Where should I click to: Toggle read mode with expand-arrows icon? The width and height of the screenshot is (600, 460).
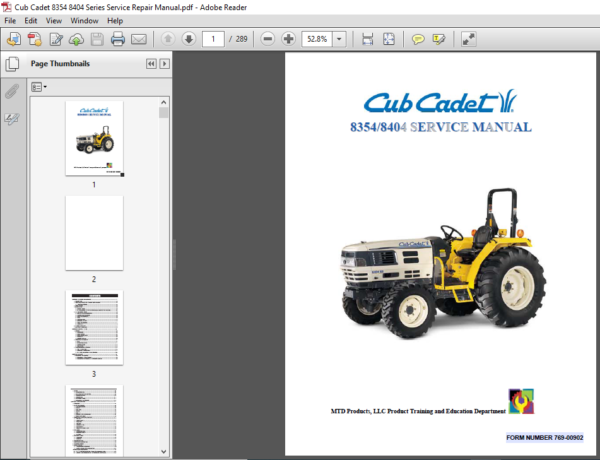(469, 39)
